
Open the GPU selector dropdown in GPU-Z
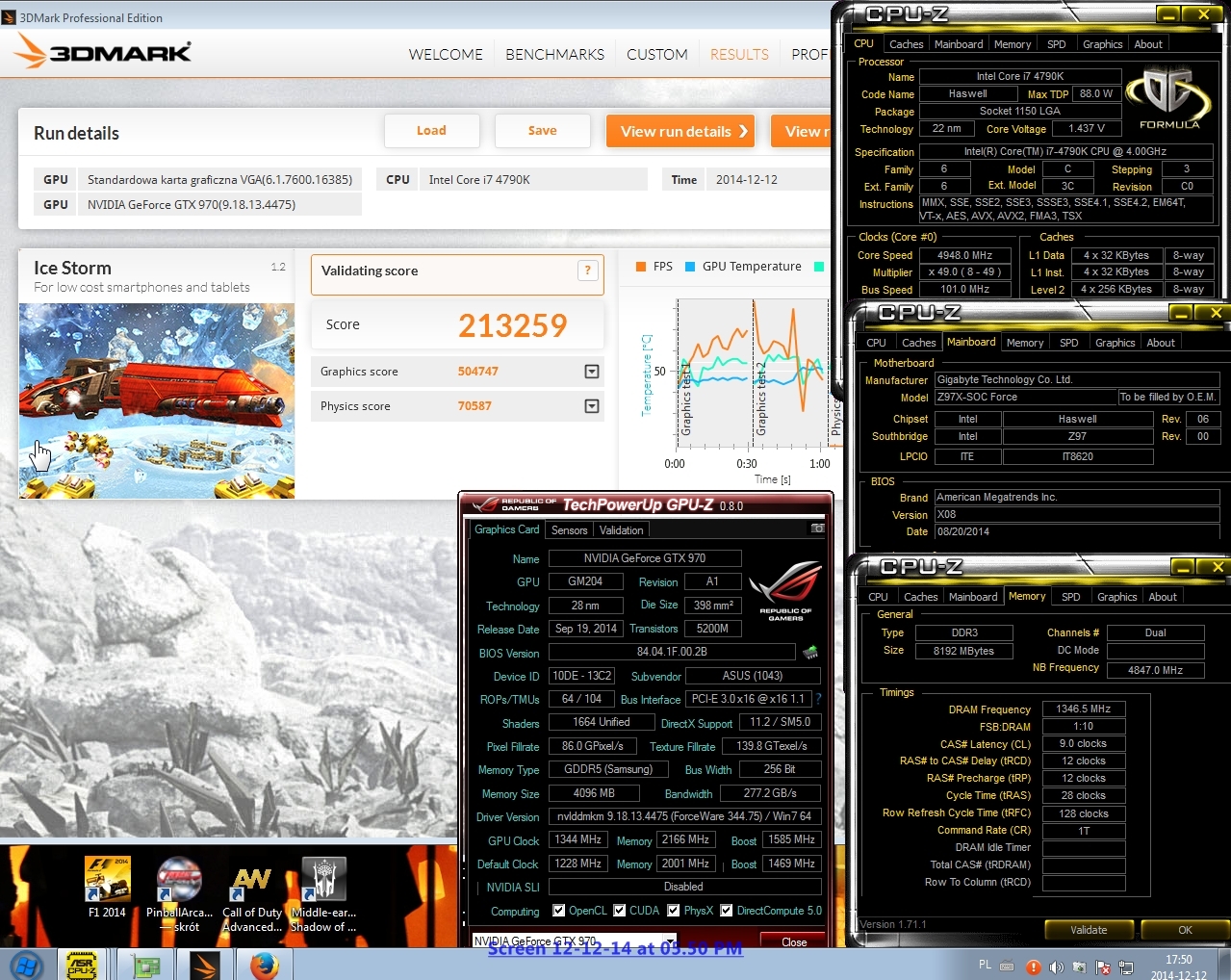[x=575, y=941]
